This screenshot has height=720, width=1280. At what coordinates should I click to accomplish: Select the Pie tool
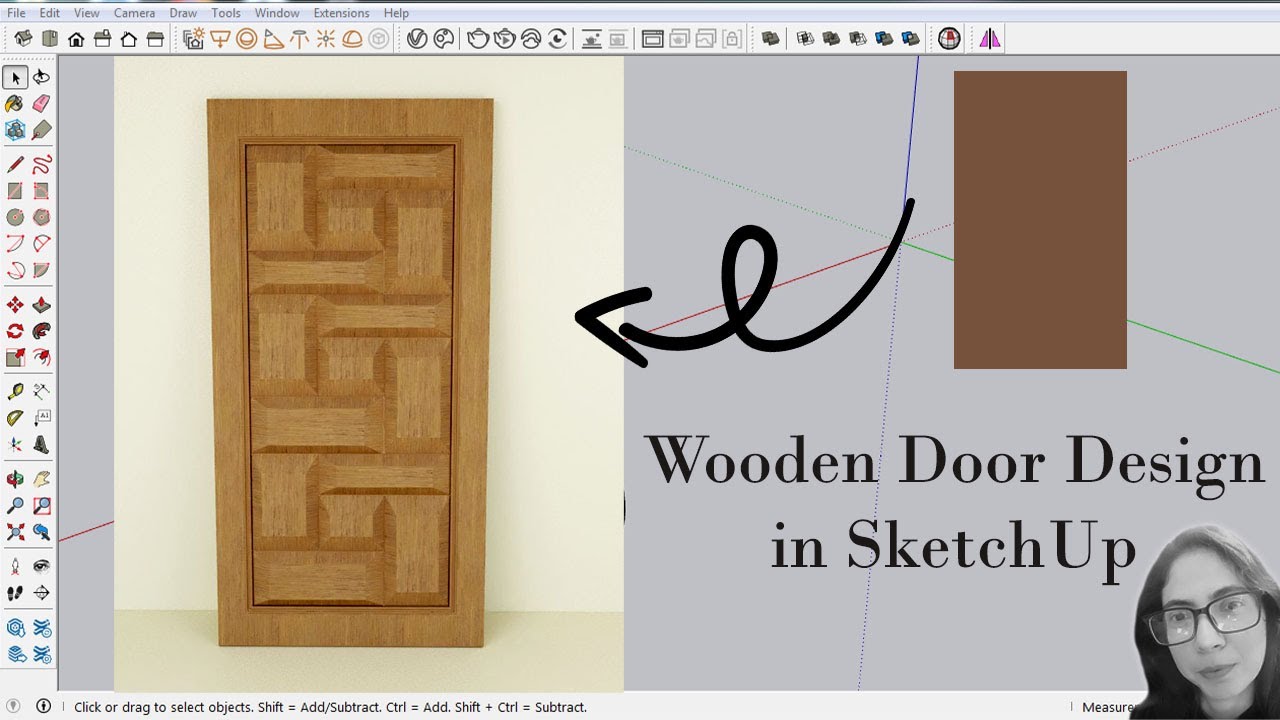[x=41, y=270]
